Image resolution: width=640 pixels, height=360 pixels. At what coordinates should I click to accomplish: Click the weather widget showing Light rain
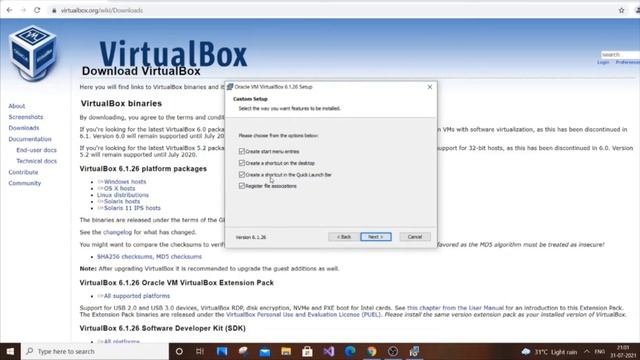[x=549, y=351]
